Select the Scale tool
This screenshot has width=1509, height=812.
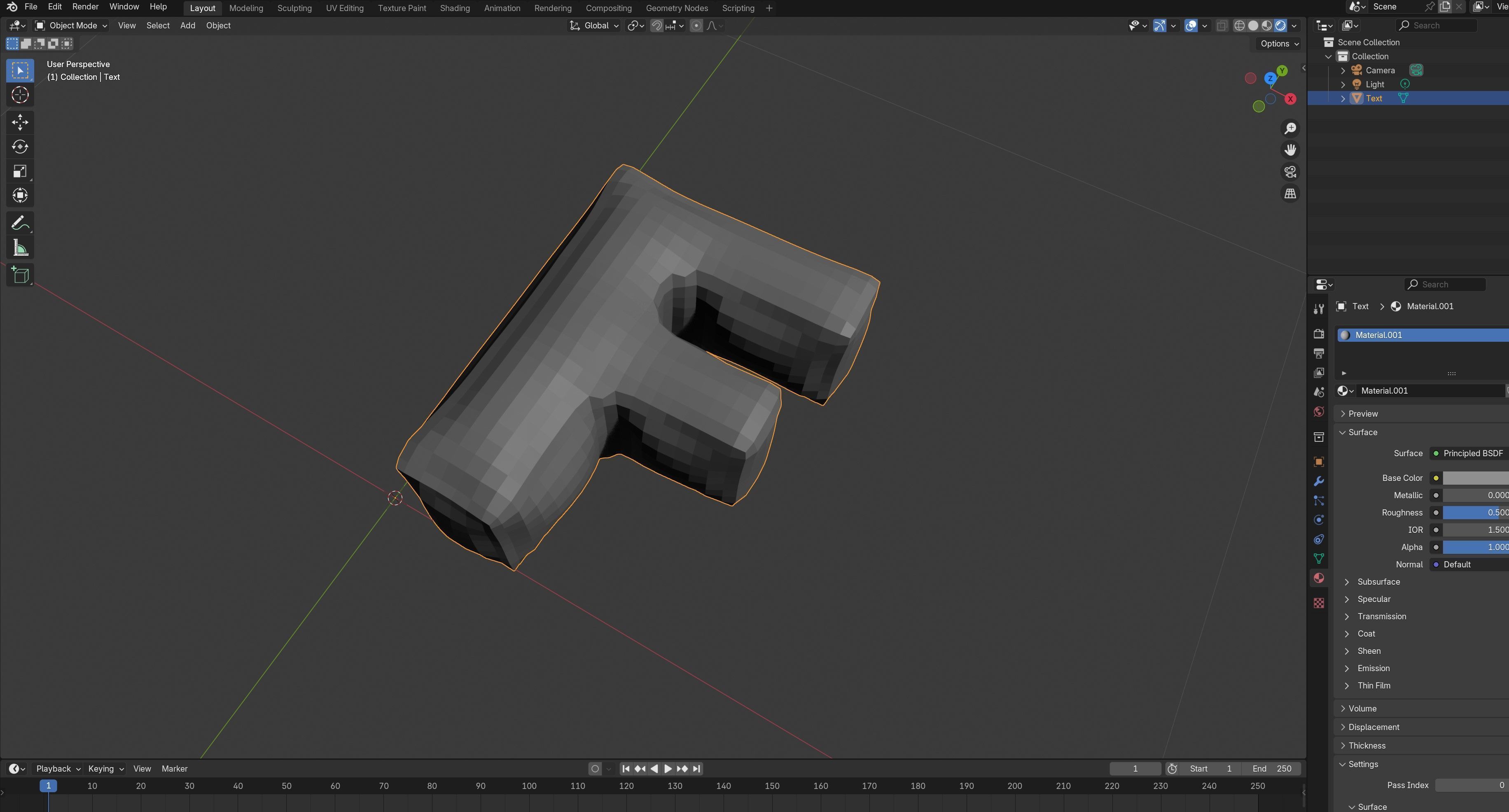click(x=20, y=171)
